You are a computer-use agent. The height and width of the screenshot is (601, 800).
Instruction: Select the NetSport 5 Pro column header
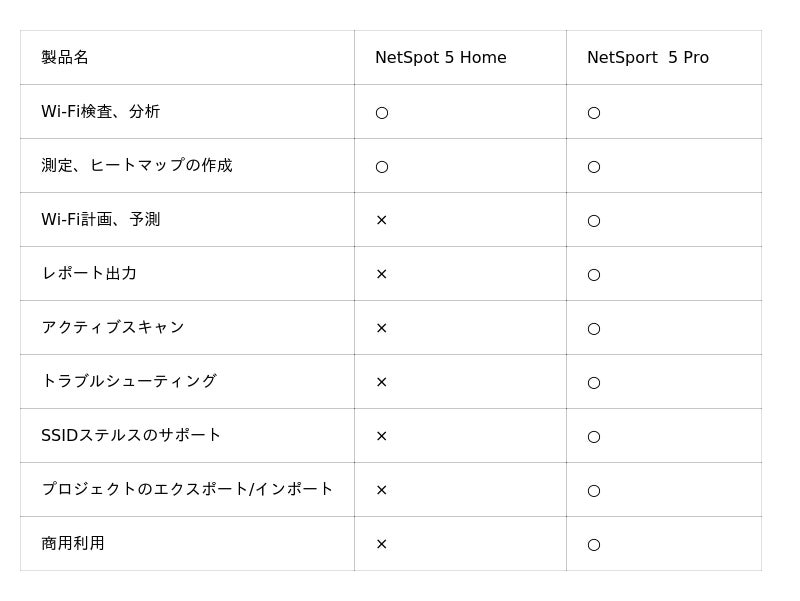(x=647, y=58)
